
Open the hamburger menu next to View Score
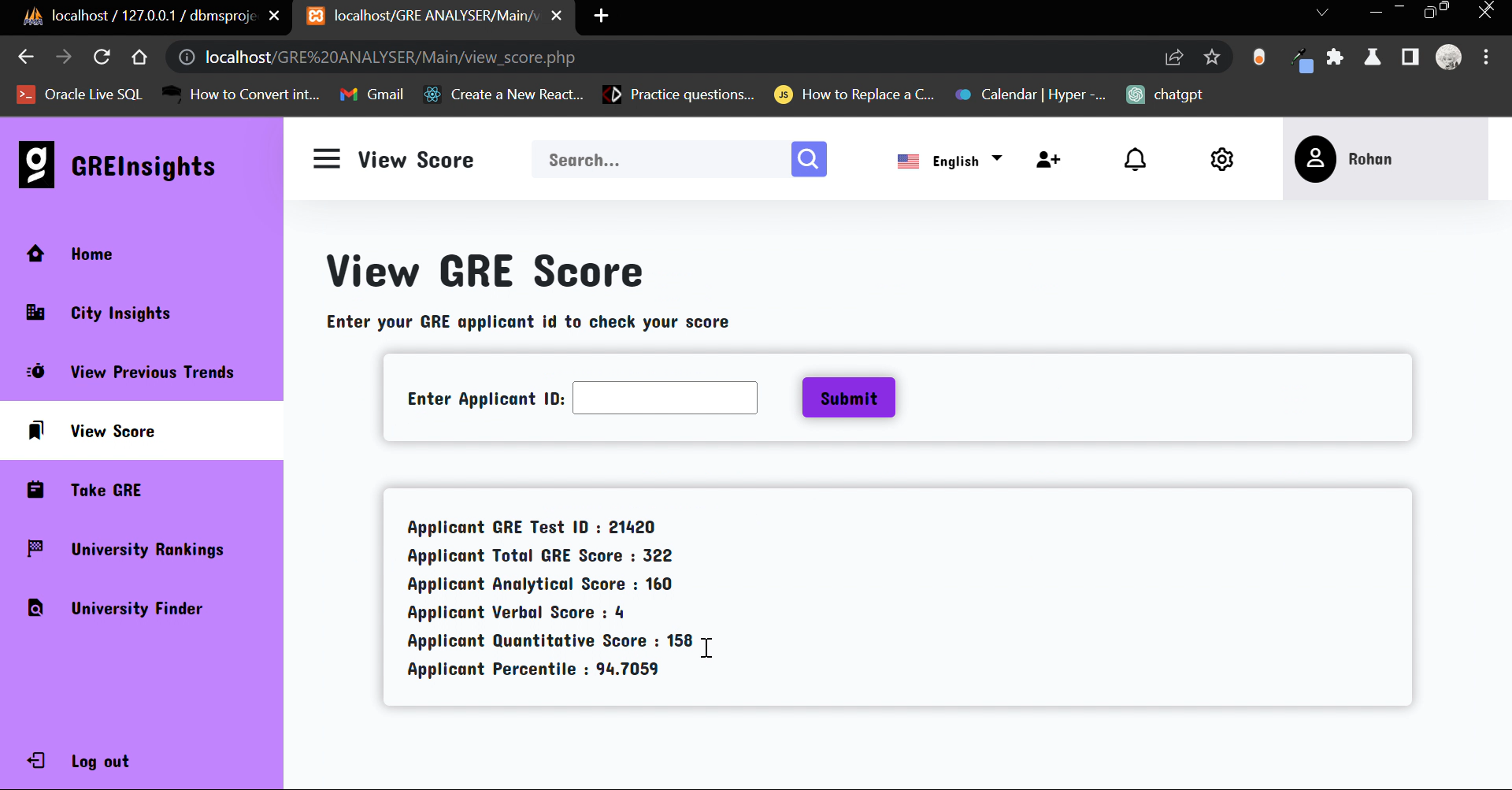(x=326, y=158)
